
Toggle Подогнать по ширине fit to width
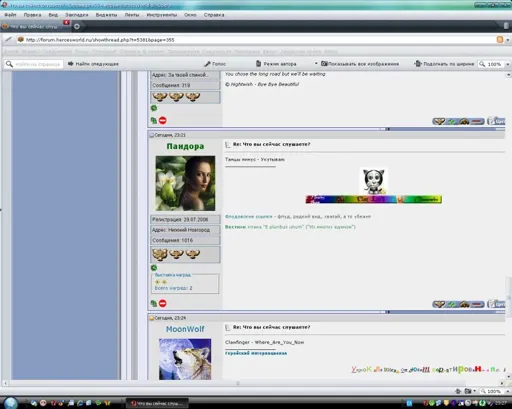point(444,64)
